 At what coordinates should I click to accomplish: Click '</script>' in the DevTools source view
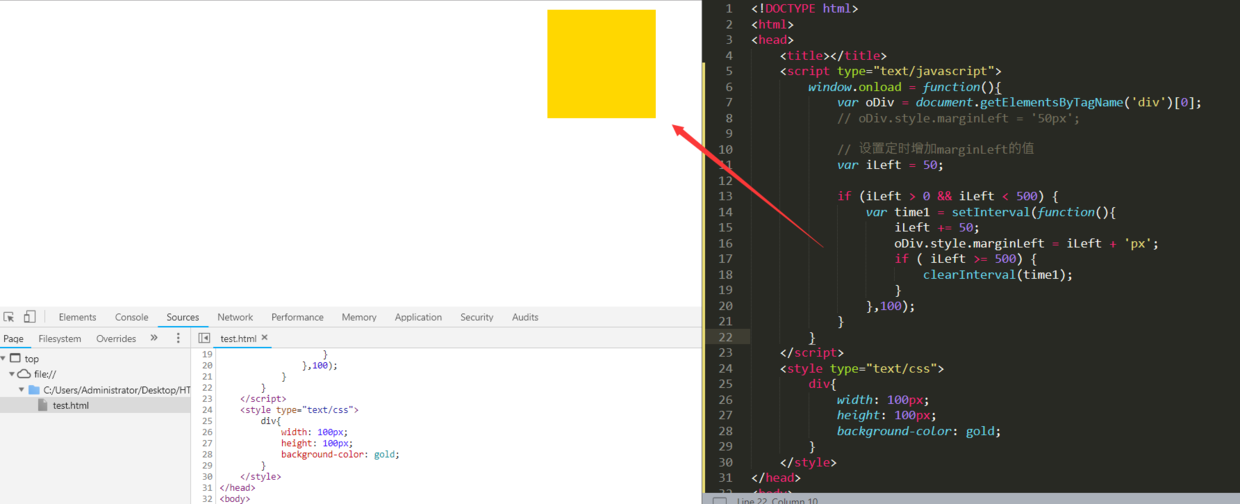click(262, 399)
